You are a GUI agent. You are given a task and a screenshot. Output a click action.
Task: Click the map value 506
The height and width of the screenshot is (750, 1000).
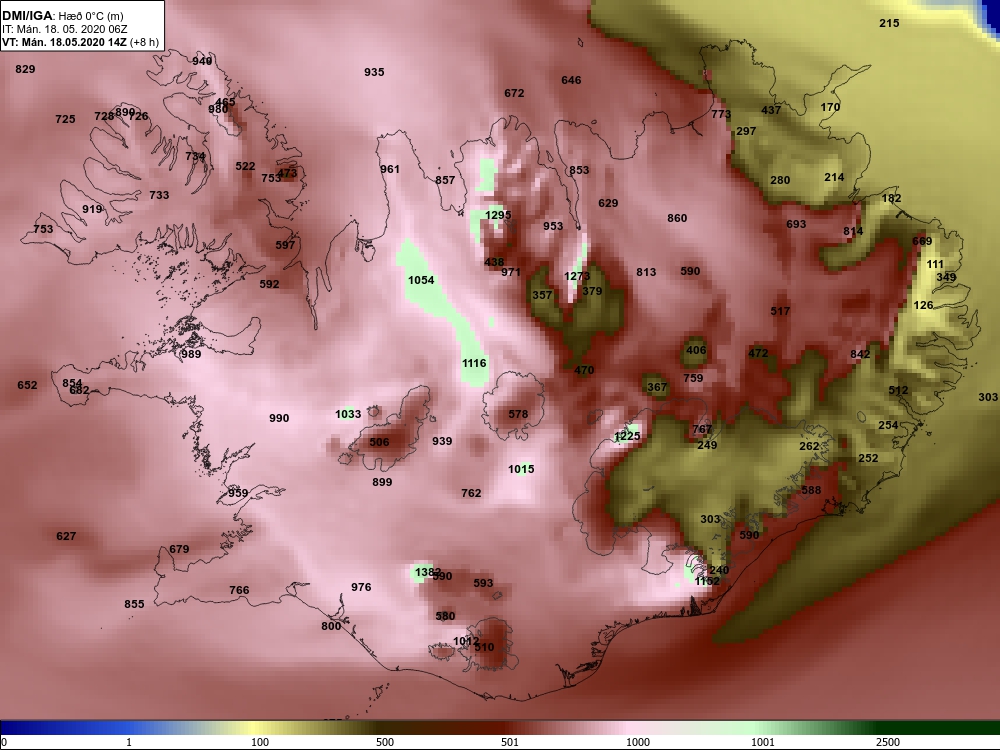(379, 442)
